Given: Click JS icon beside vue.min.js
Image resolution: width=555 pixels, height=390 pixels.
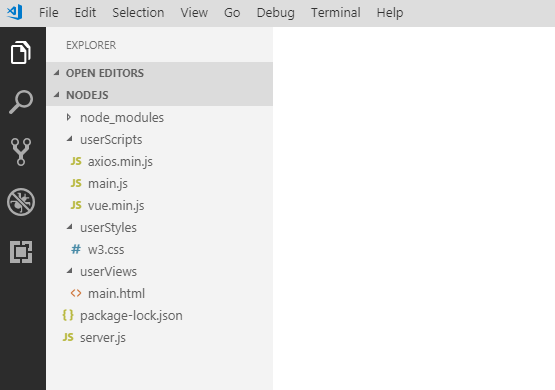Looking at the screenshot, I should tap(76, 205).
